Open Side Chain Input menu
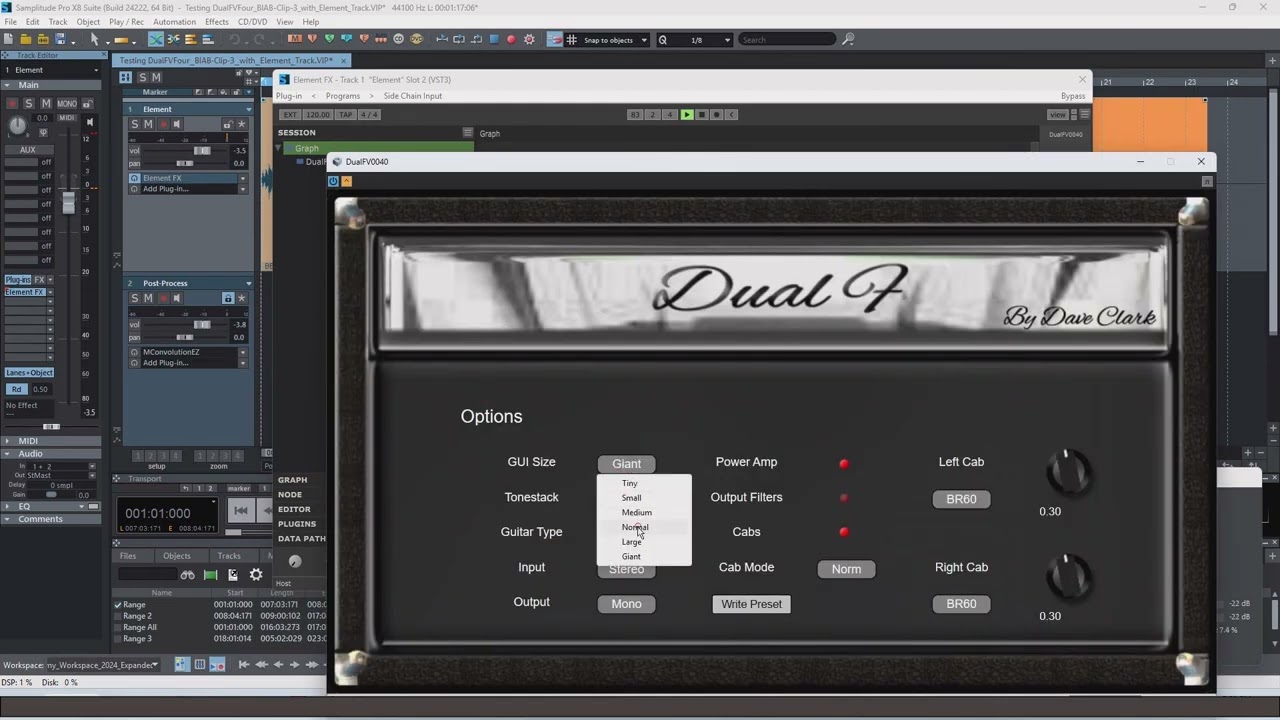Image resolution: width=1280 pixels, height=720 pixels. [x=412, y=96]
